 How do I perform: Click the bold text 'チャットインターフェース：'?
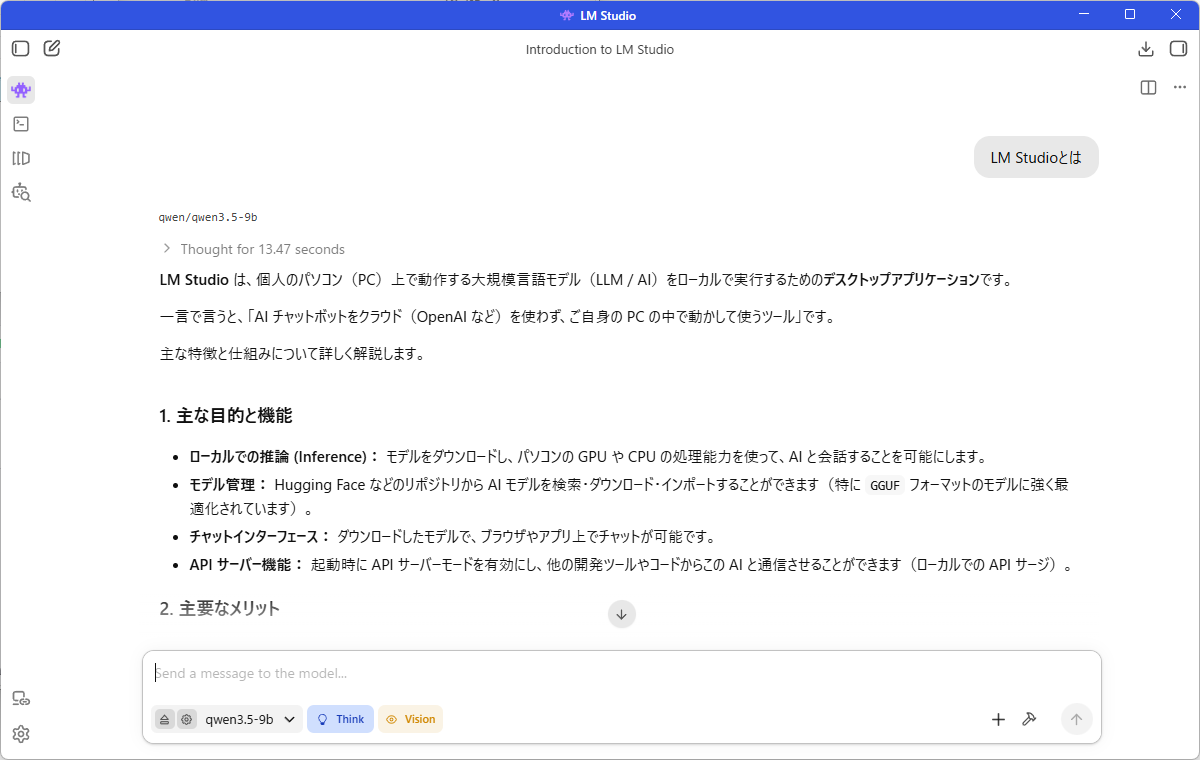tap(260, 537)
